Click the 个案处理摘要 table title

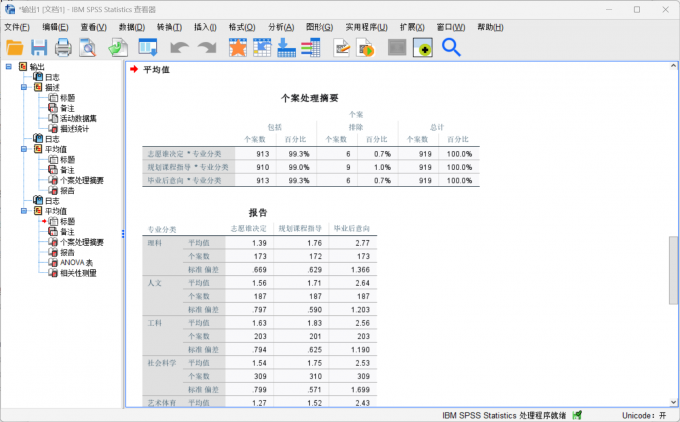coord(309,98)
